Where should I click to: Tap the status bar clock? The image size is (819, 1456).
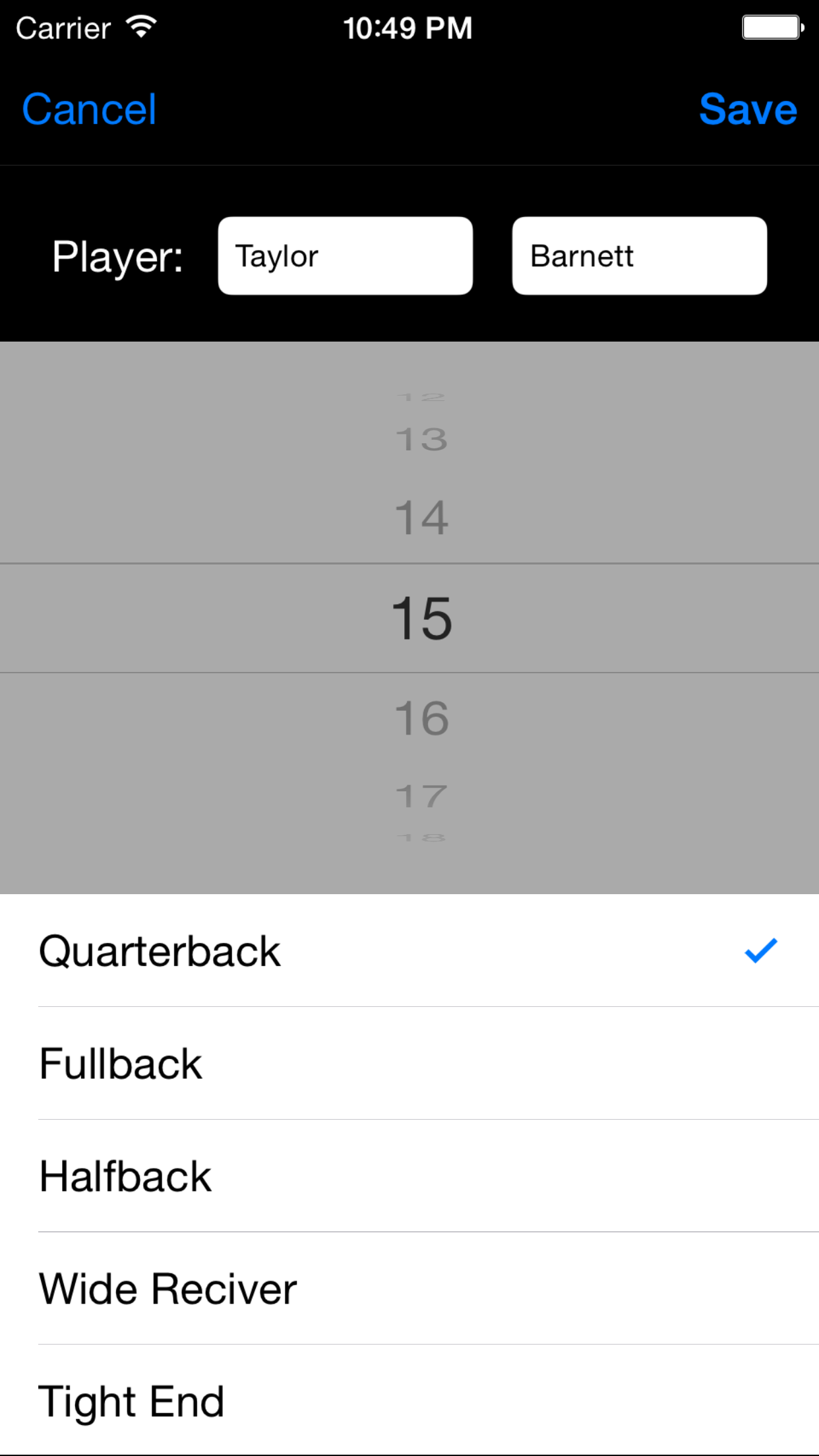point(408,28)
